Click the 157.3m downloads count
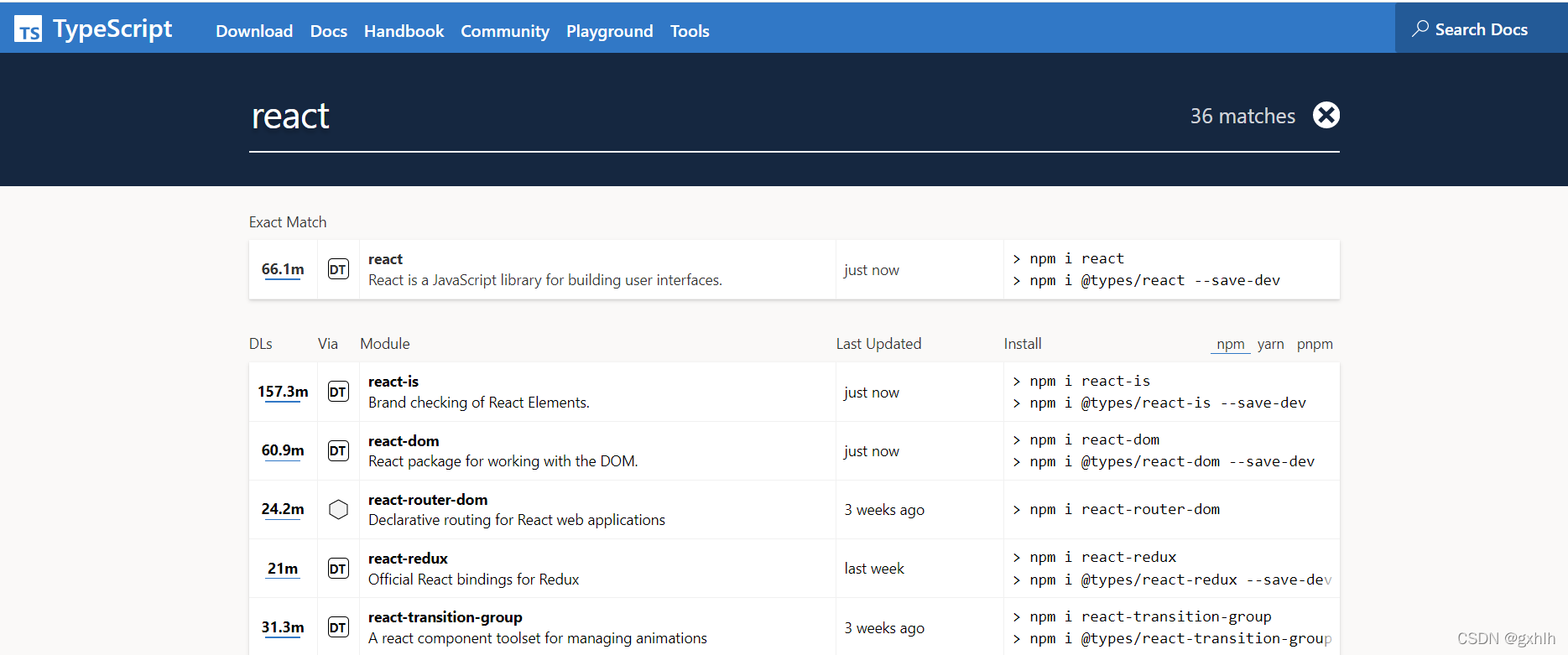The image size is (1568, 655). [283, 392]
